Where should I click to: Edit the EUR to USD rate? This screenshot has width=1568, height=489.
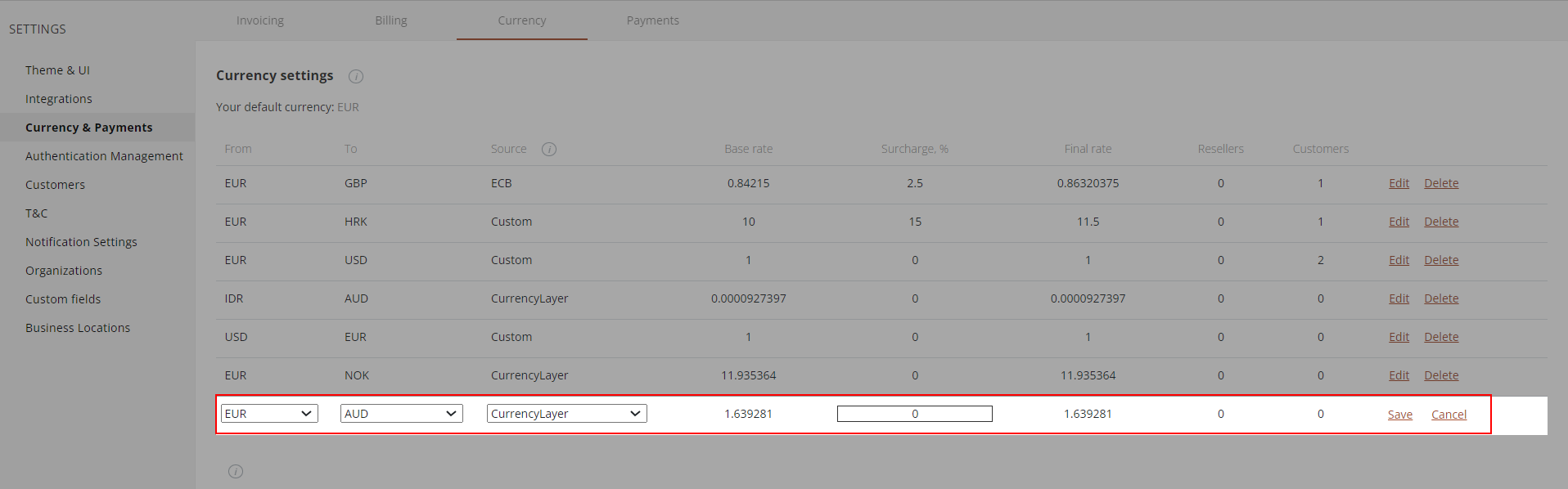tap(1399, 260)
